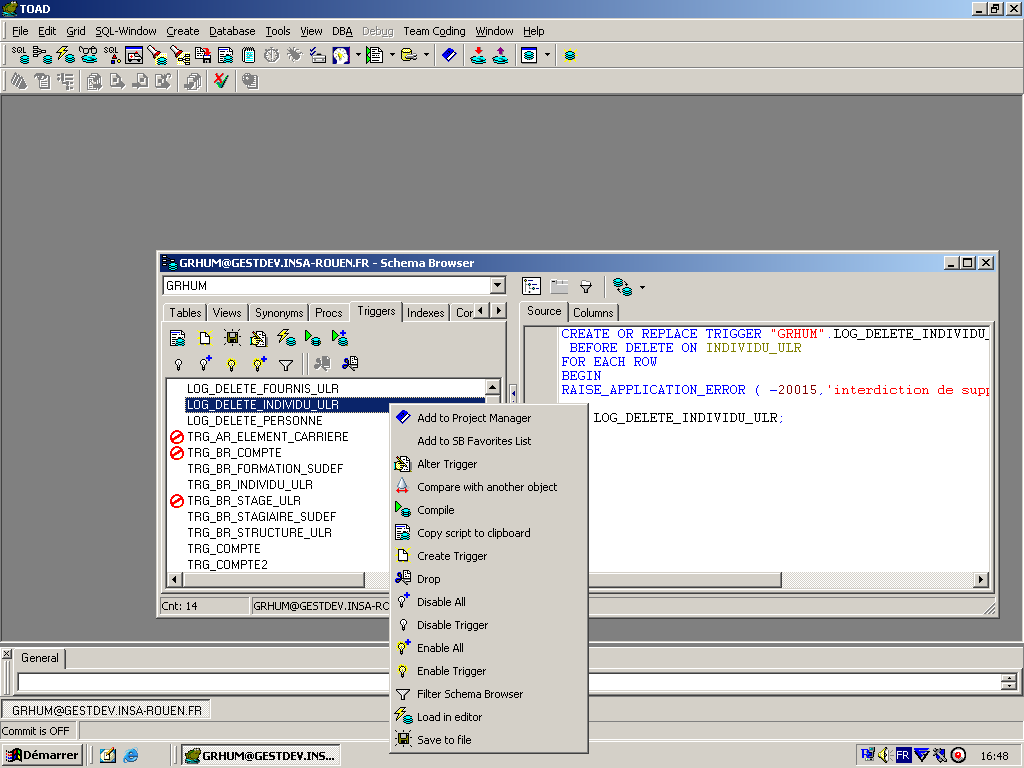Viewport: 1024px width, 768px height.
Task: Click the compile trigger green arrow icon without plus
Action: 313,338
